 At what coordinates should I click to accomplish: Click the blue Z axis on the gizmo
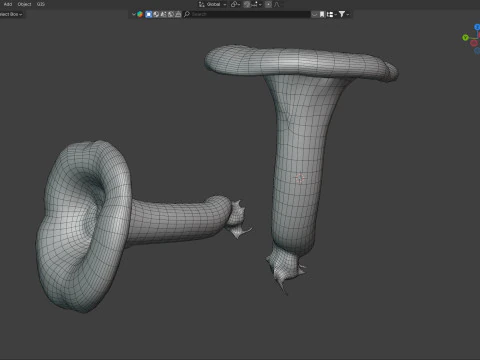[x=477, y=27]
